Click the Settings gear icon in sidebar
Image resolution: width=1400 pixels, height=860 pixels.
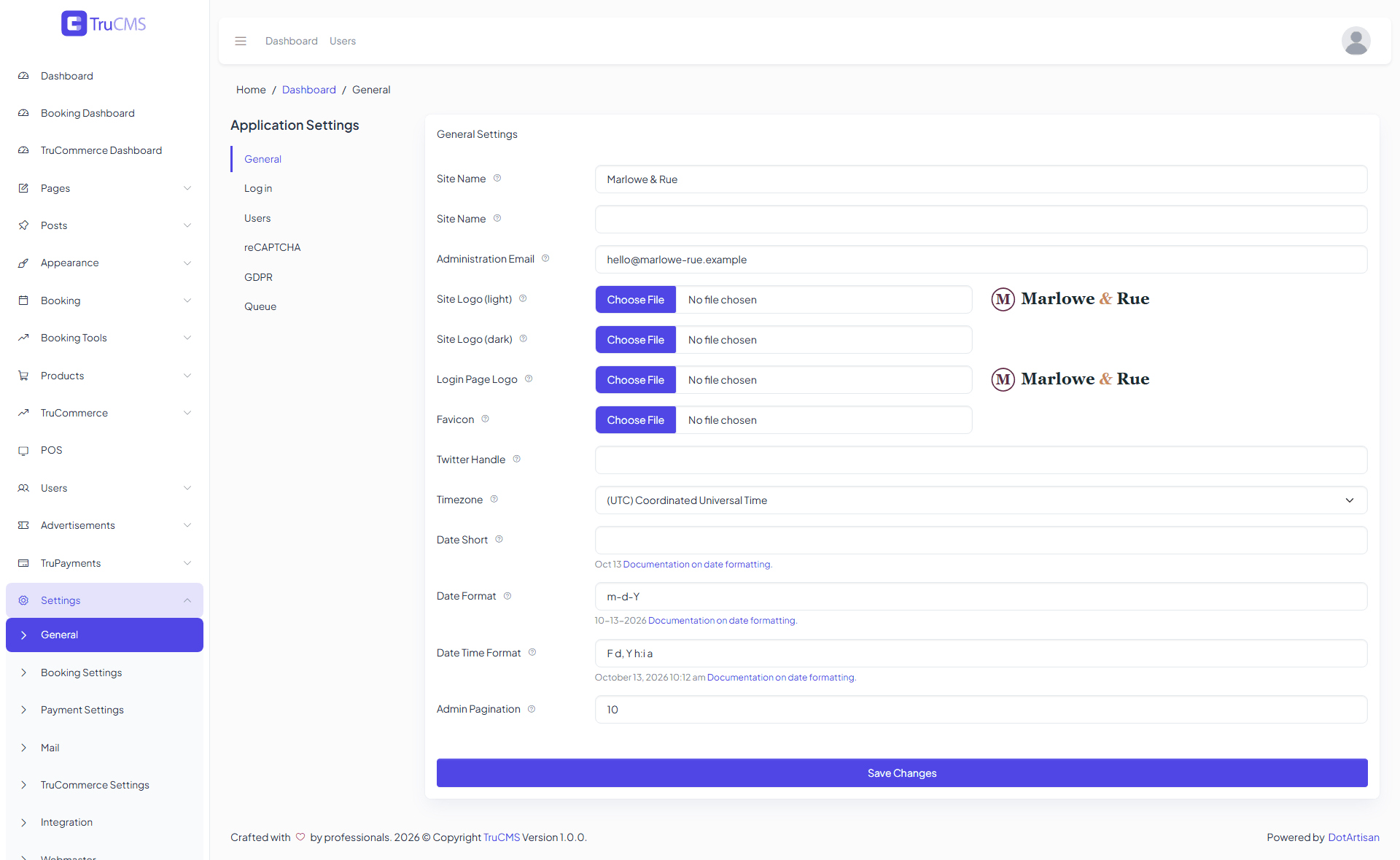tap(23, 600)
